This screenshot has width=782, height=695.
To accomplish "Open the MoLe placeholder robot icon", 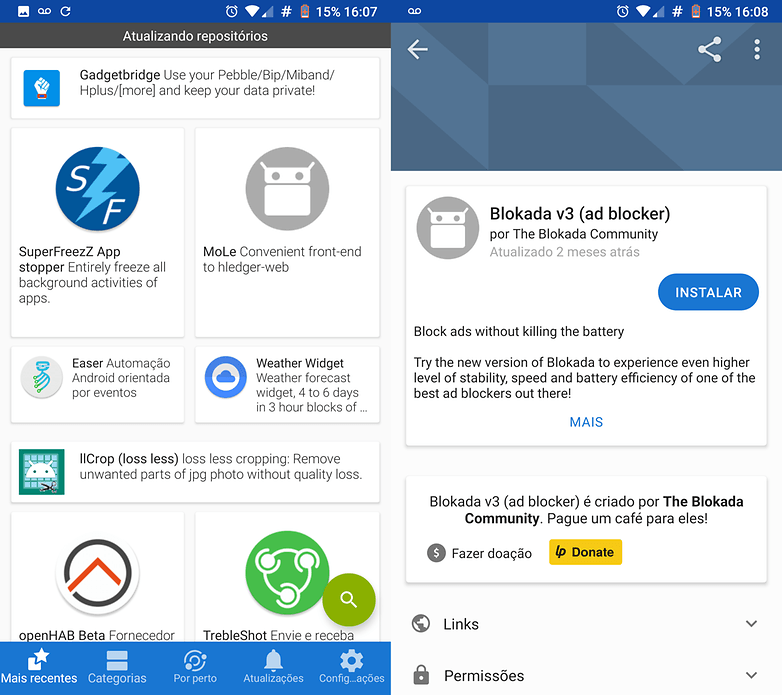I will tap(287, 189).
